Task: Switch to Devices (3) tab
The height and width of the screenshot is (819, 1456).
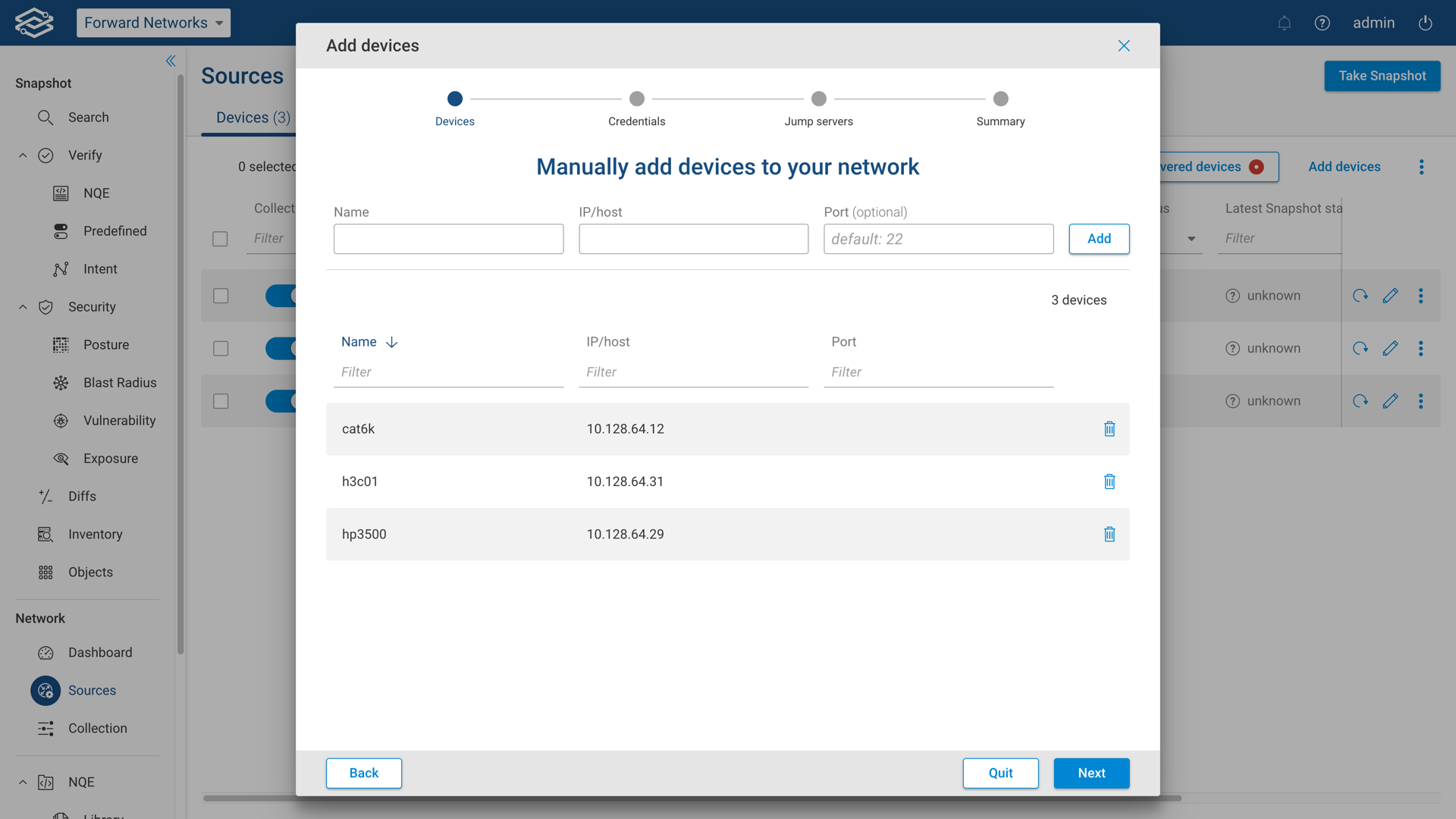Action: 253,118
